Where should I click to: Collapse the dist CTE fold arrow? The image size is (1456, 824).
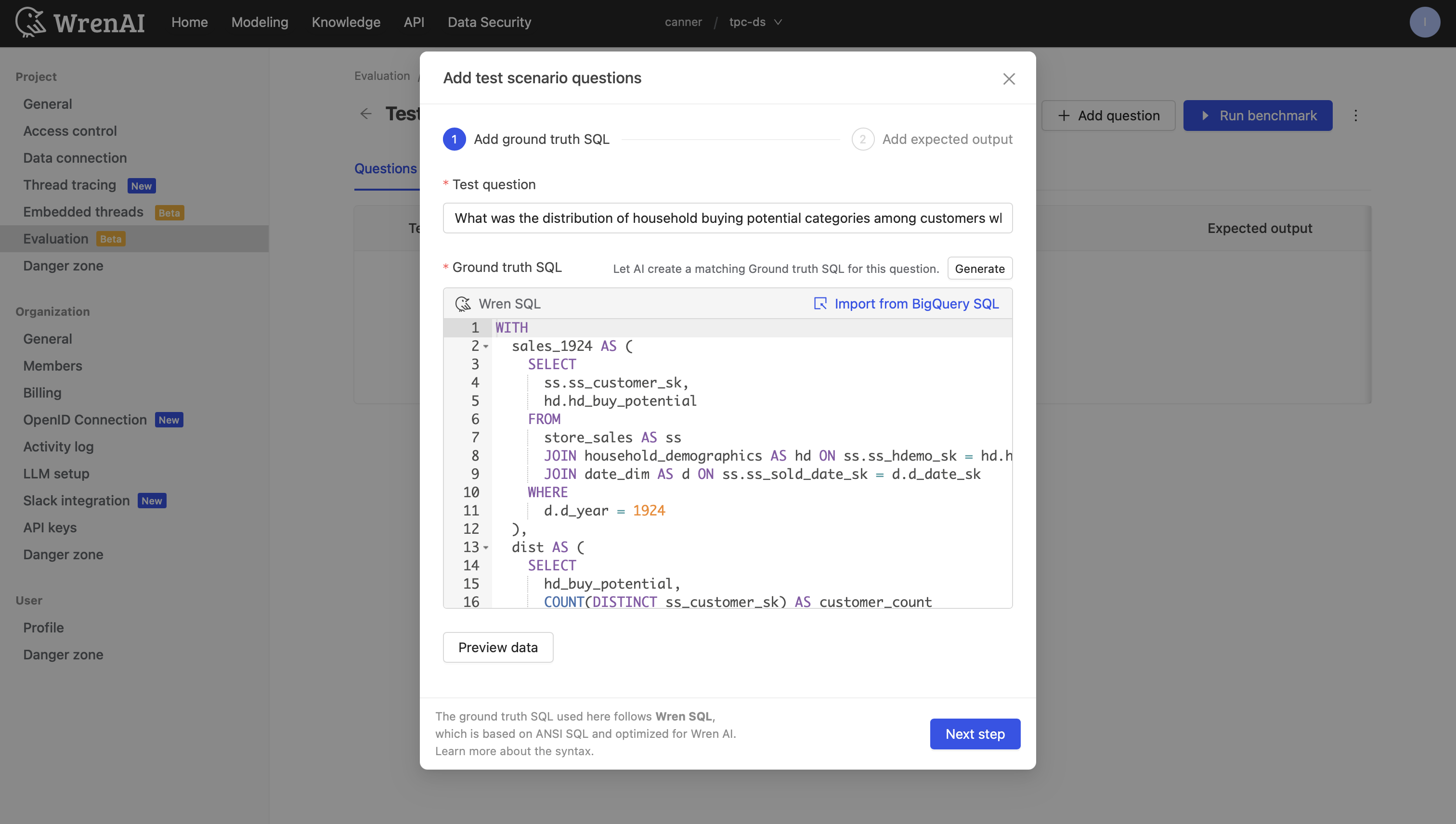pos(485,547)
